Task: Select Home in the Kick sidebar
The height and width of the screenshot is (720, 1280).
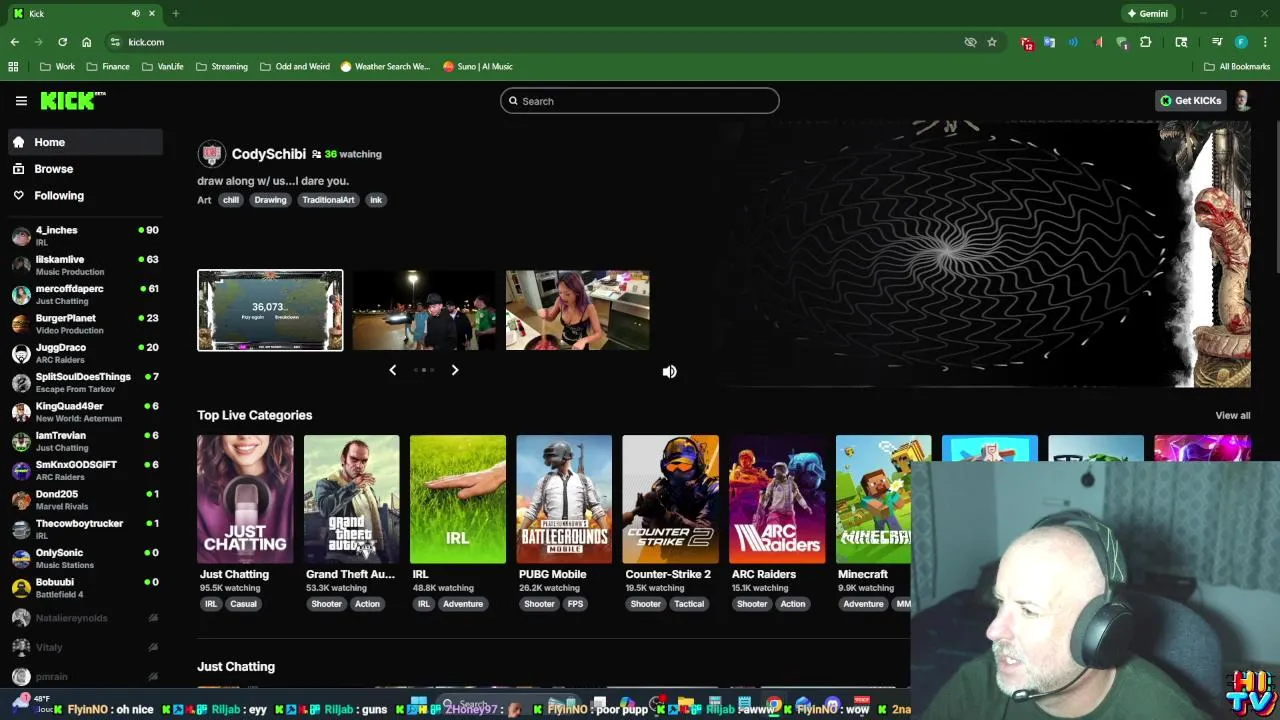Action: coord(85,142)
